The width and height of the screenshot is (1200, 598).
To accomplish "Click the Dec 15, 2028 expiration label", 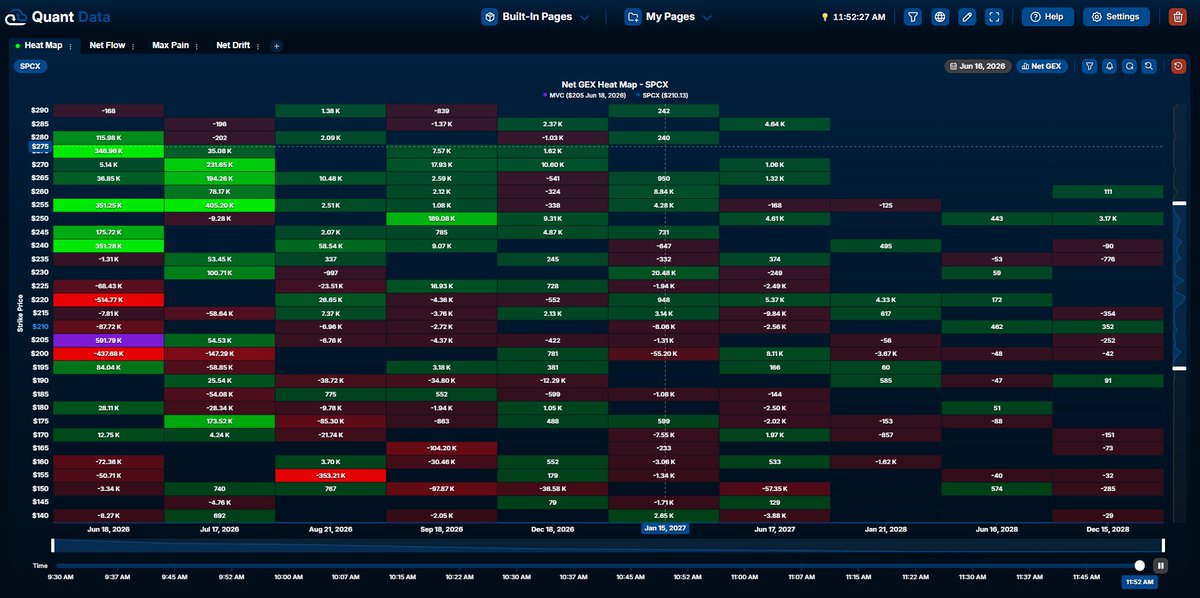I will click(x=1107, y=529).
